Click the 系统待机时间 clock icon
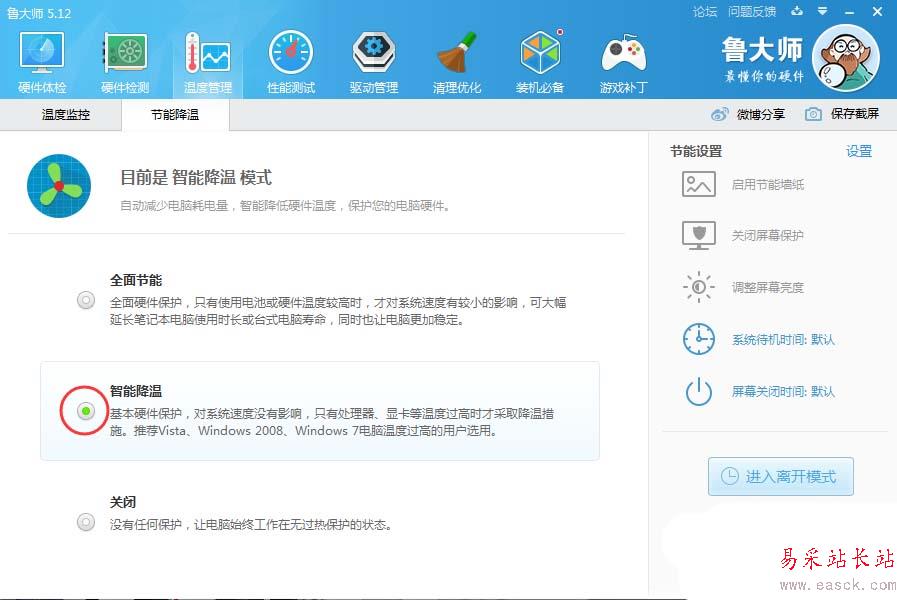This screenshot has width=897, height=600. pyautogui.click(x=698, y=339)
